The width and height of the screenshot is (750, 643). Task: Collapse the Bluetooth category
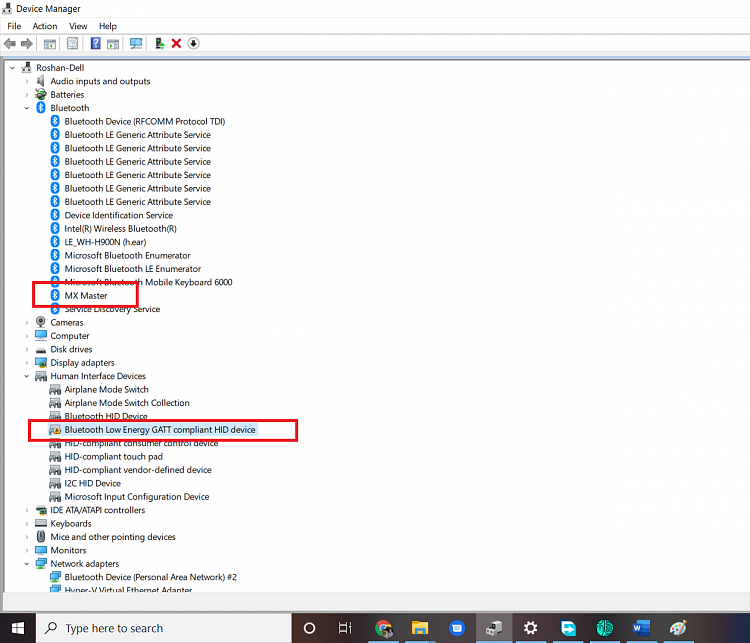[x=27, y=108]
